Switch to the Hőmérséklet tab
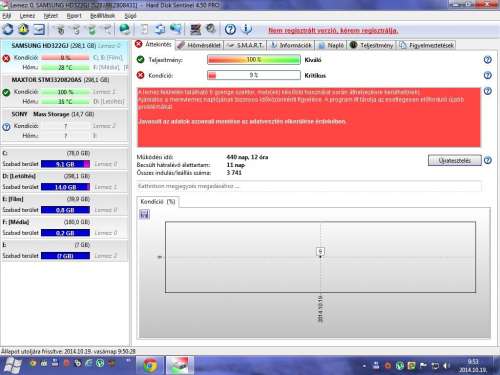Screen dimensions: 500x375 point(199,45)
